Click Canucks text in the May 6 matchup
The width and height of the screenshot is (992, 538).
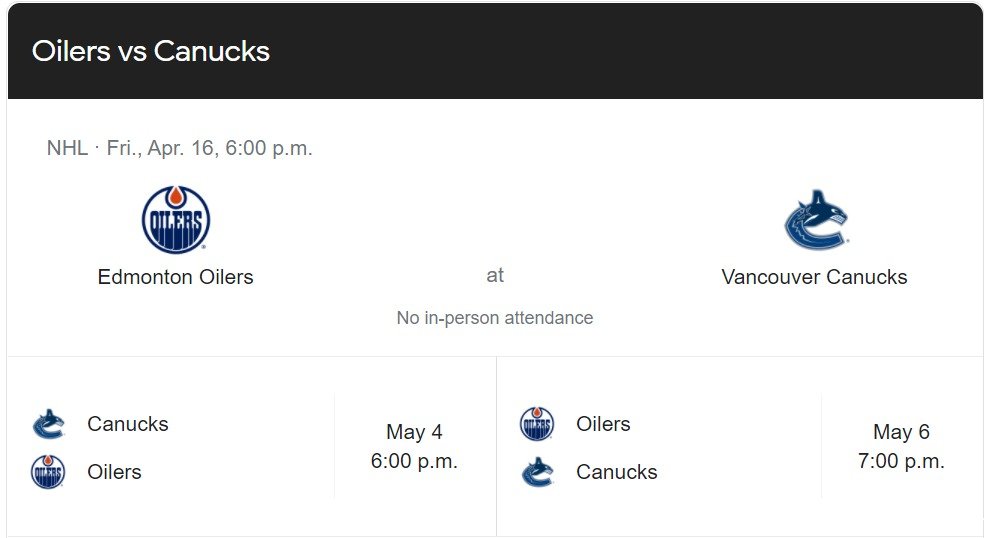(x=617, y=472)
